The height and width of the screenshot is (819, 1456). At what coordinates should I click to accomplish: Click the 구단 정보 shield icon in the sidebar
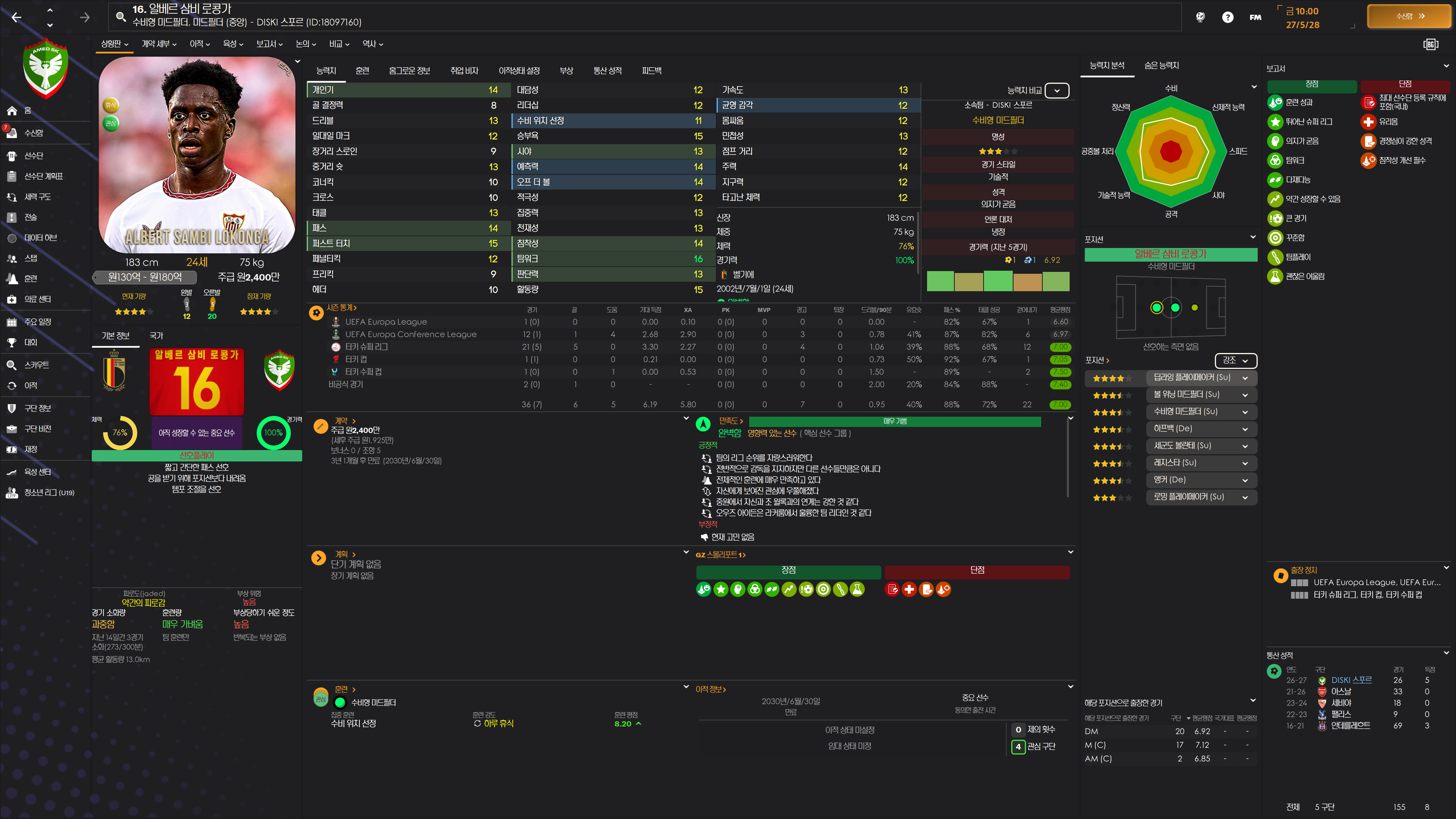[x=11, y=408]
